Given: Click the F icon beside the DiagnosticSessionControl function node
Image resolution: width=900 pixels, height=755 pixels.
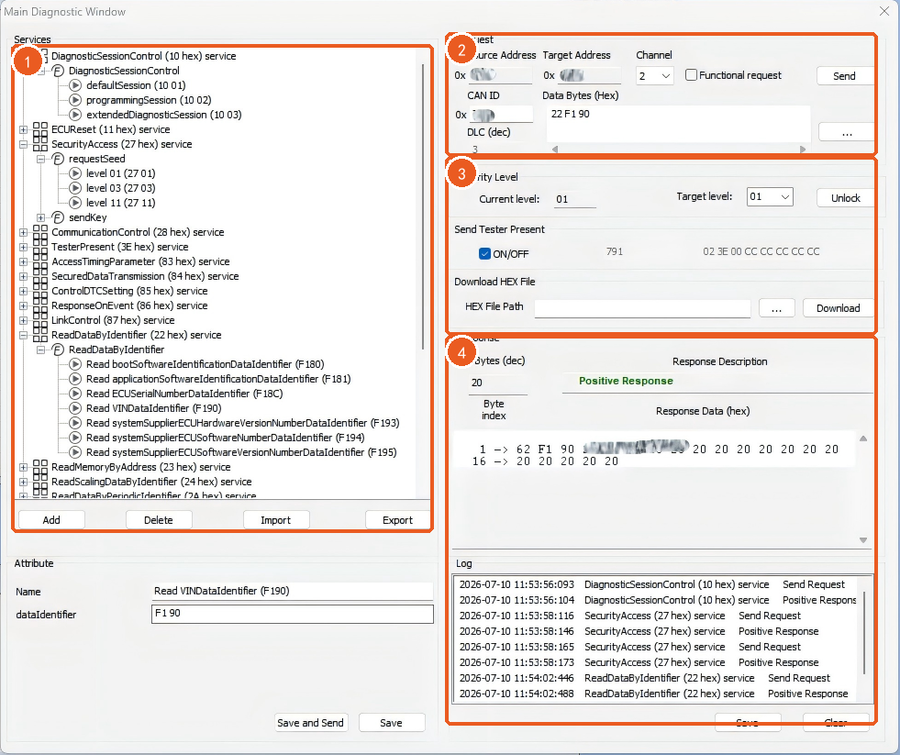Looking at the screenshot, I should point(58,71).
